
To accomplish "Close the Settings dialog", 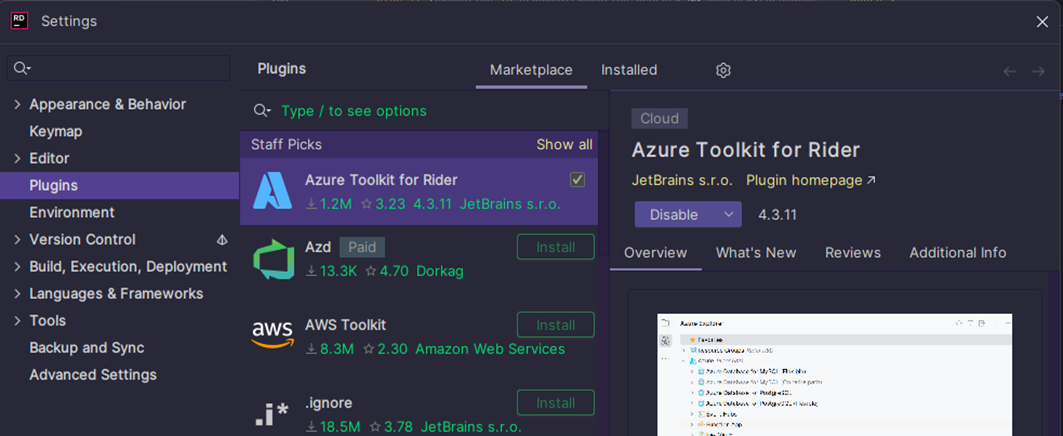I will click(x=1042, y=22).
